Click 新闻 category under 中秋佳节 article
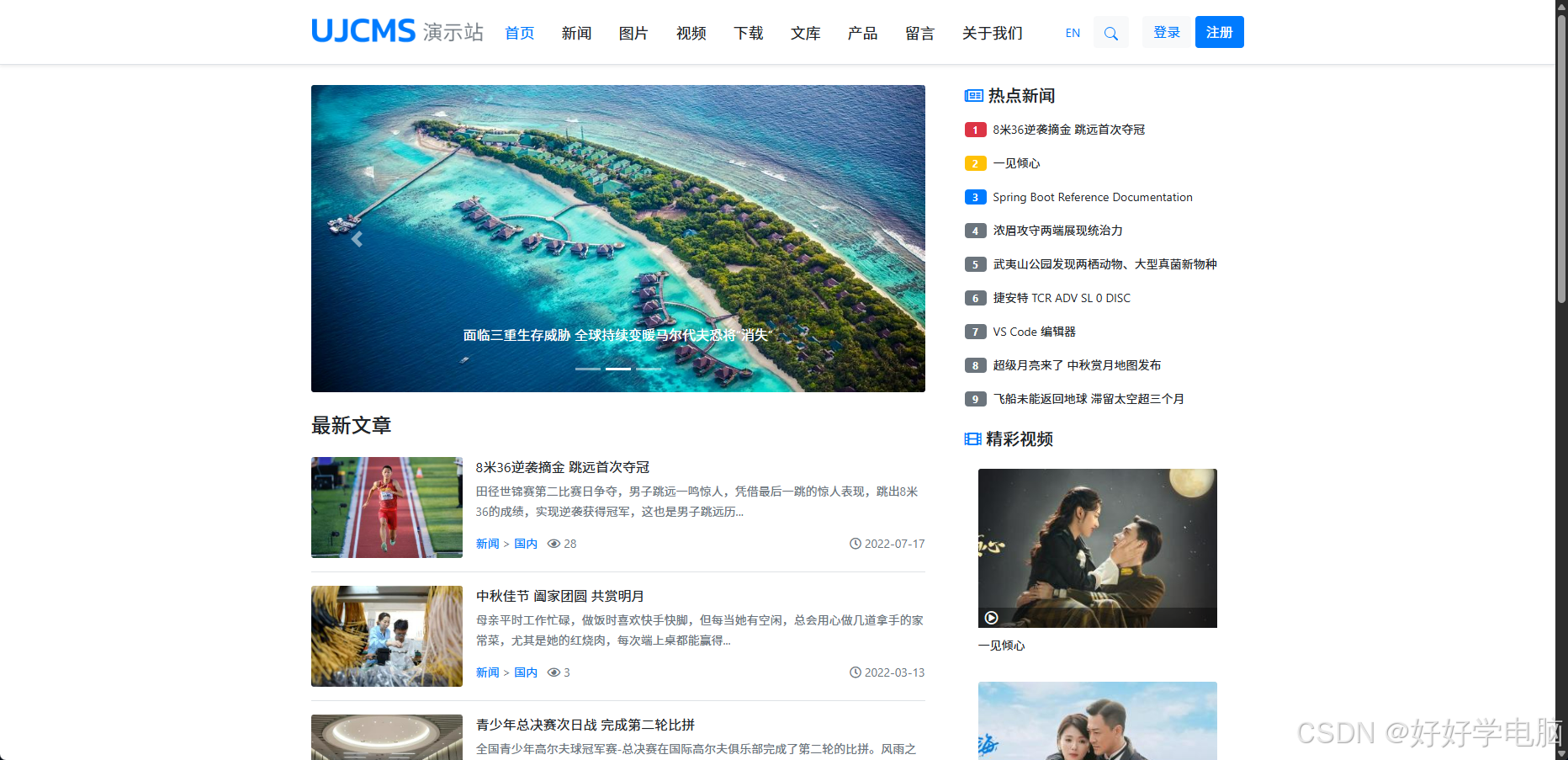 [488, 672]
